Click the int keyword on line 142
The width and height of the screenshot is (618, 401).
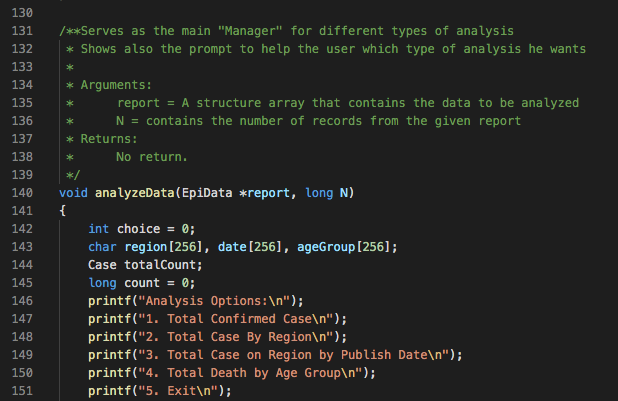coord(99,229)
